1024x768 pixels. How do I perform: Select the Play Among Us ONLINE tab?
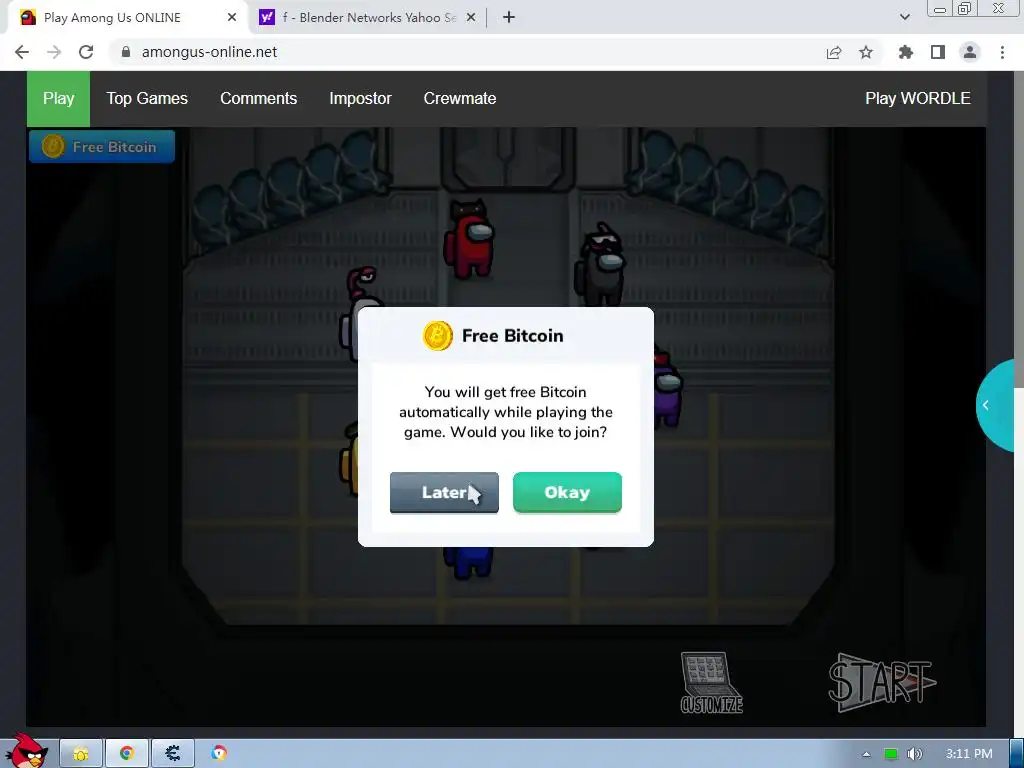127,18
